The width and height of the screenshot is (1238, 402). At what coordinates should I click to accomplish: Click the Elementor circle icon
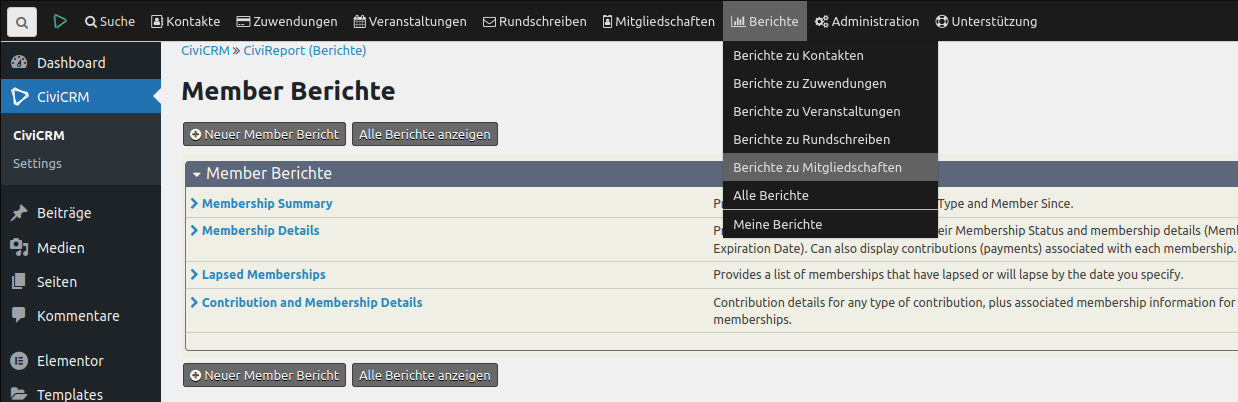19,361
